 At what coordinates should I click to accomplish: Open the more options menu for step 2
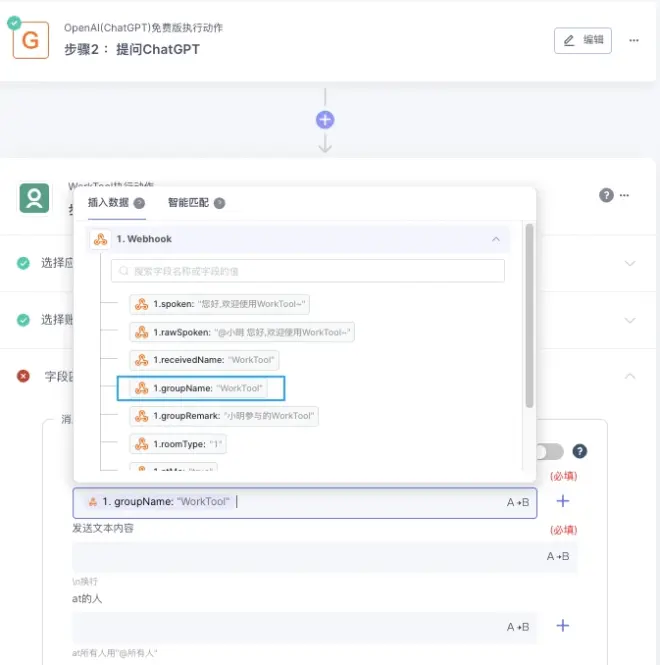click(634, 40)
